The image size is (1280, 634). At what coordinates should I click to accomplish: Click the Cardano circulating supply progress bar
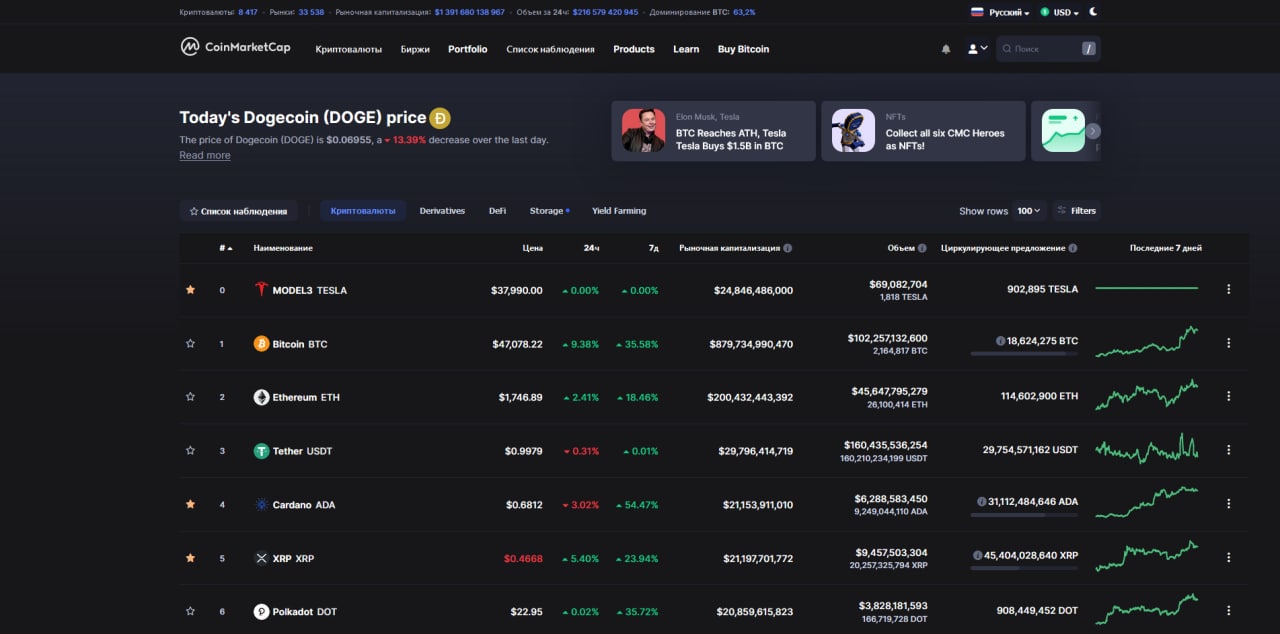(x=1024, y=514)
